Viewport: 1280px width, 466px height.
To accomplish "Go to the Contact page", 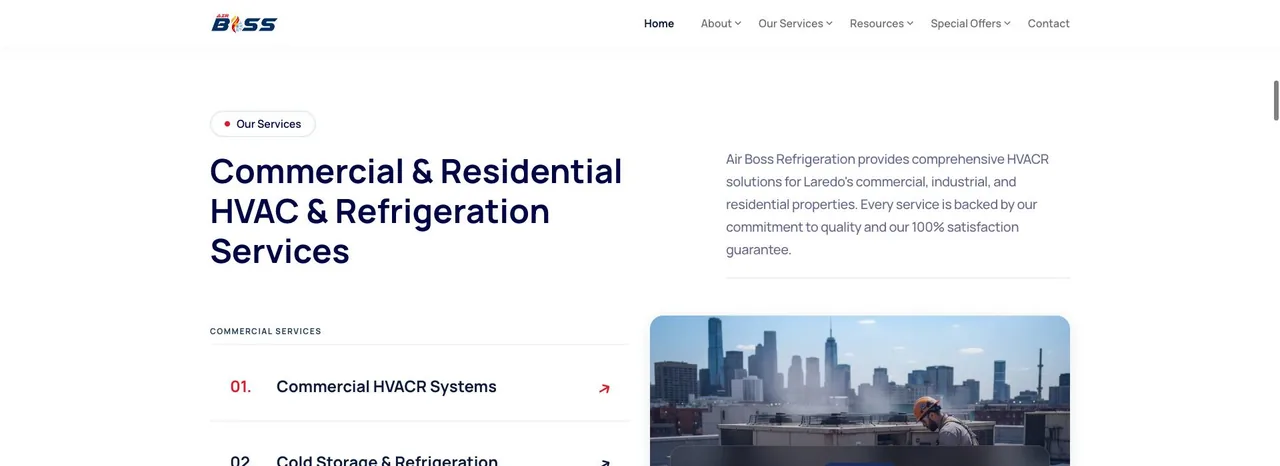I will (x=1048, y=23).
